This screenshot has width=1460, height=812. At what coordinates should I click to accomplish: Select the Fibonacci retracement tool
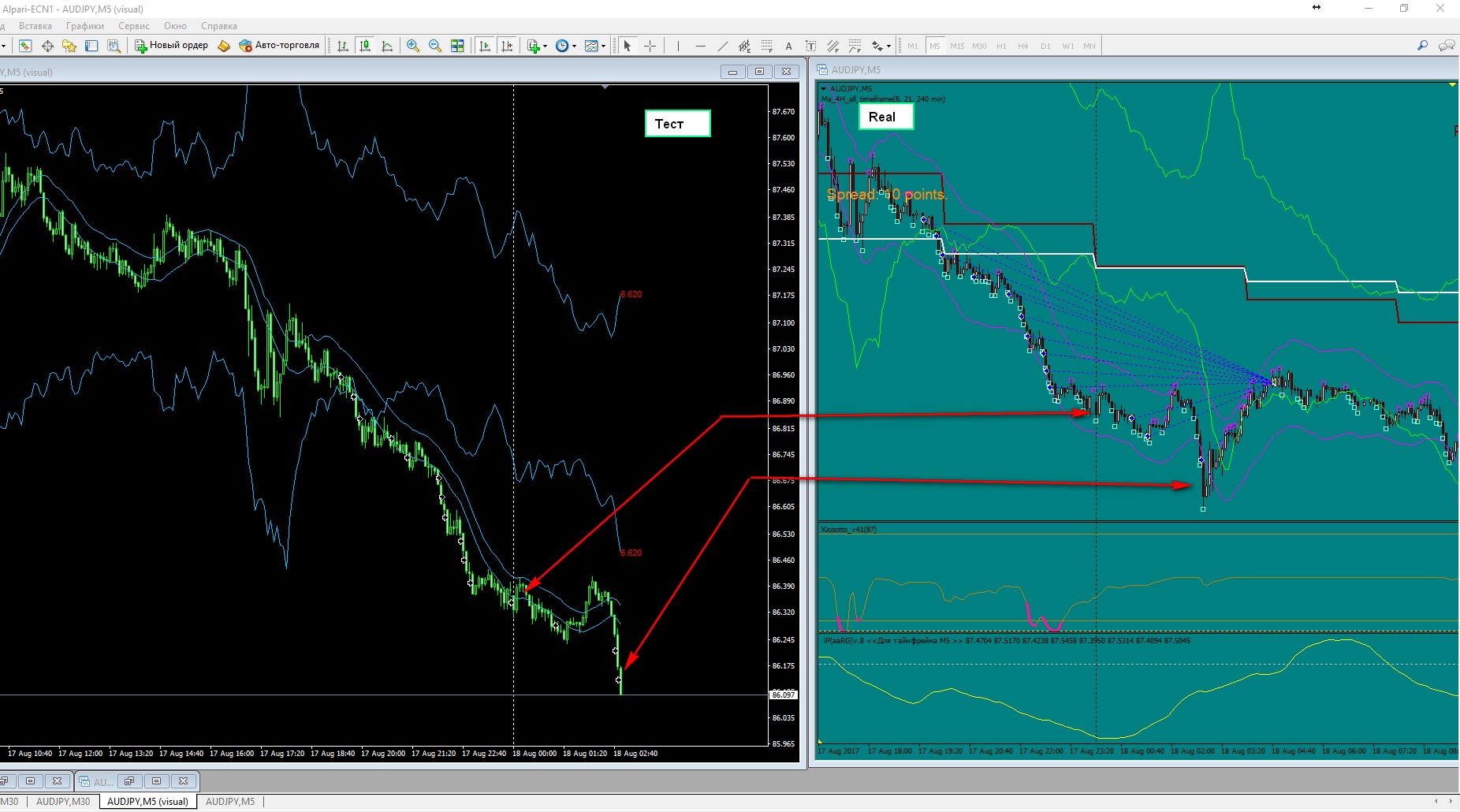[x=766, y=46]
